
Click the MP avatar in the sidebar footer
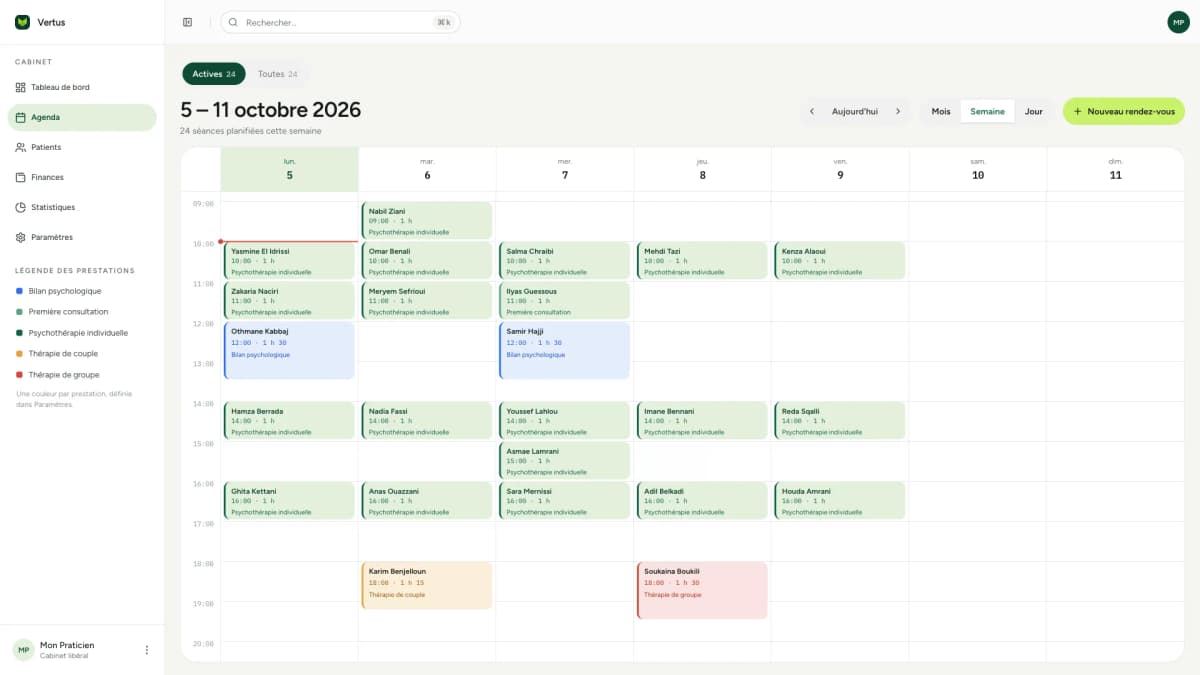[23, 650]
